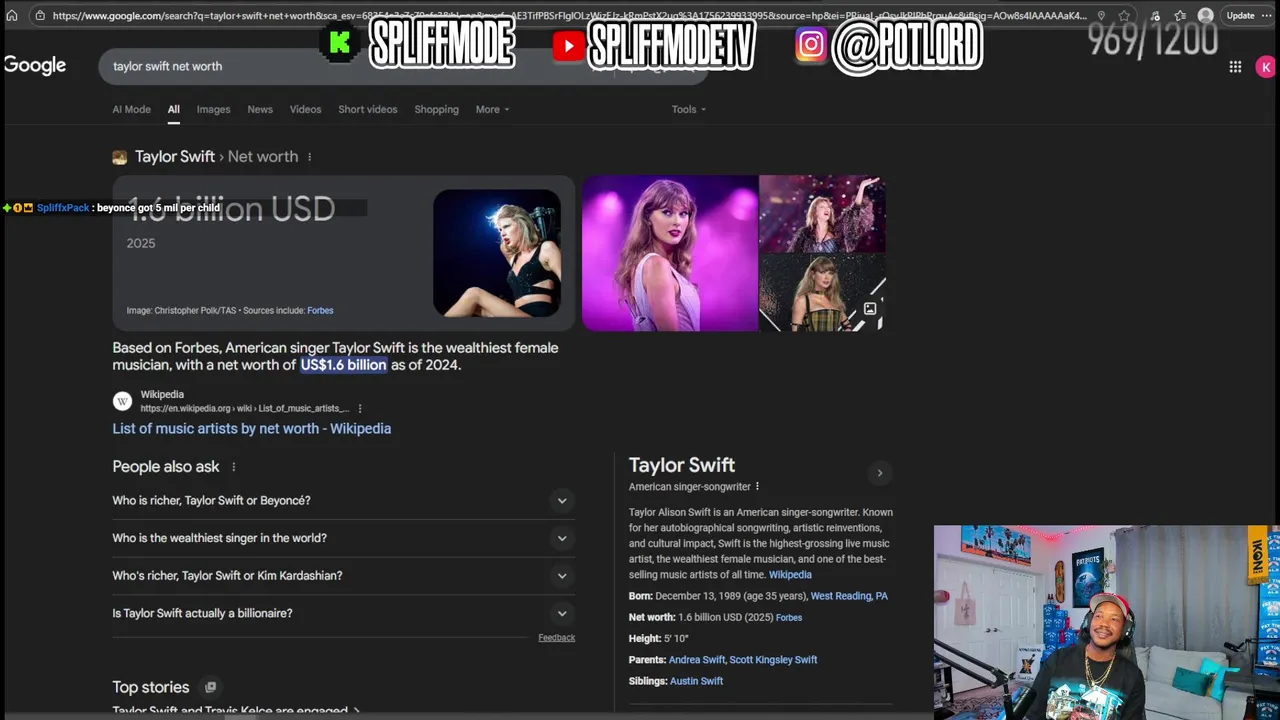Image resolution: width=1280 pixels, height=720 pixels.
Task: Click the Feedback link
Action: [x=556, y=638]
